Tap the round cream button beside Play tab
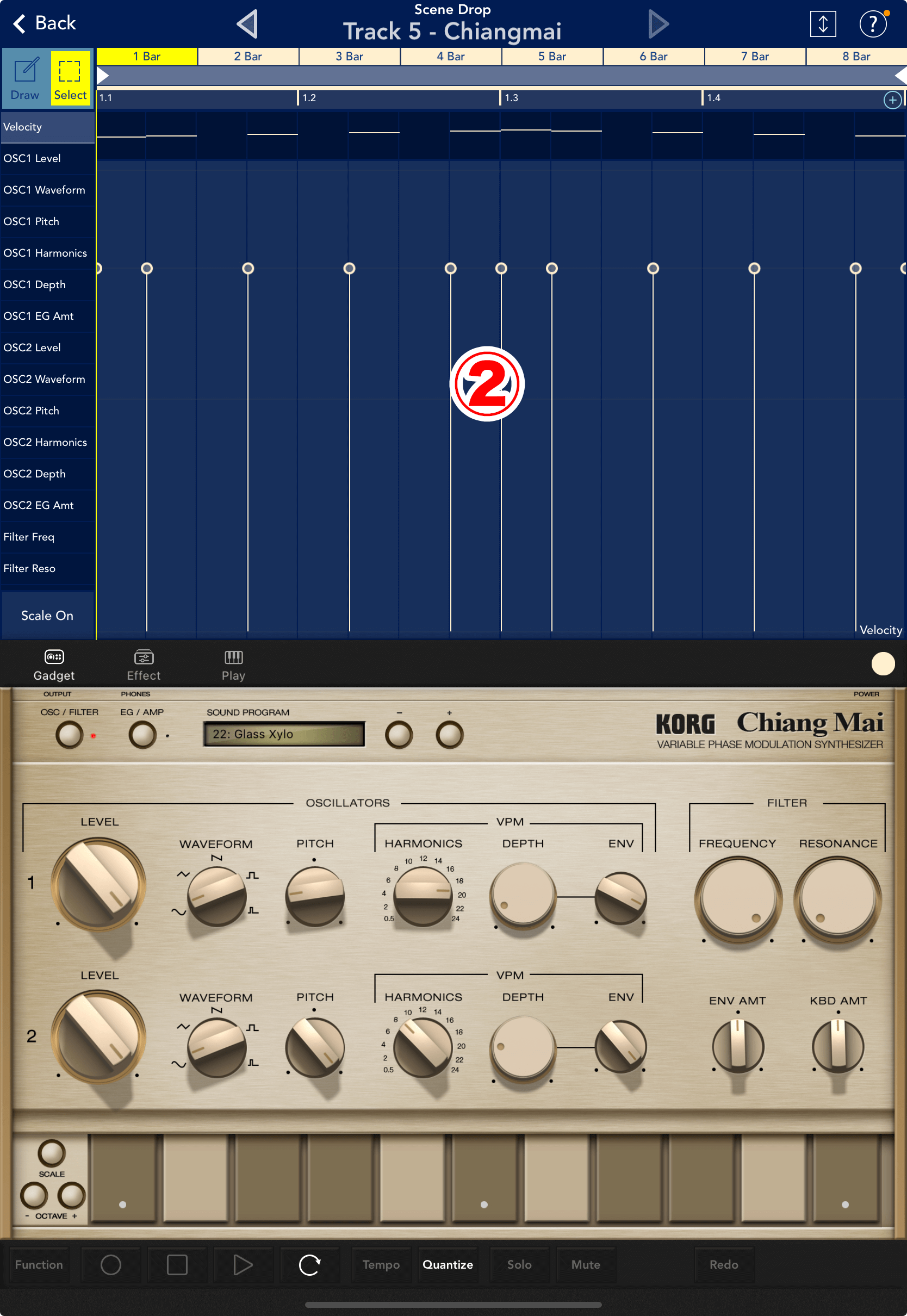 pos(883,663)
